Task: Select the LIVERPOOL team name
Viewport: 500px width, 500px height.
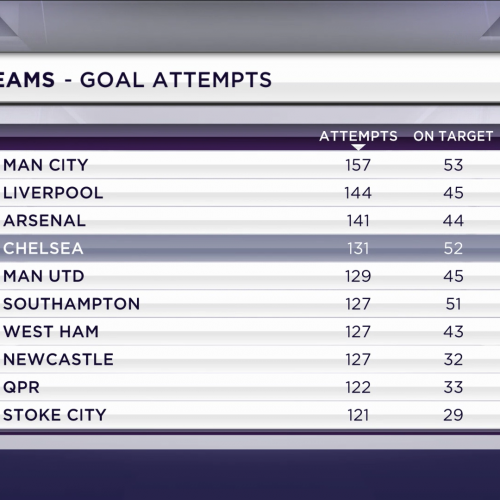Action: click(53, 193)
